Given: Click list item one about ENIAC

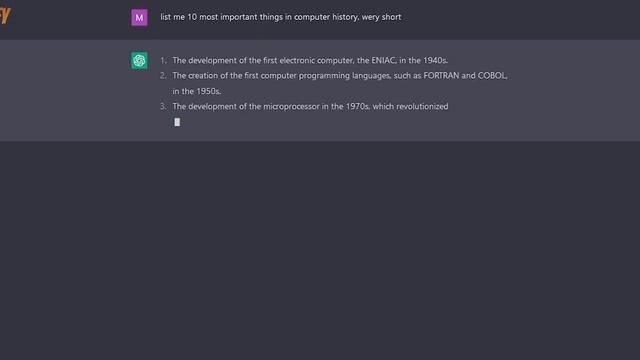Looking at the screenshot, I should click(x=310, y=60).
